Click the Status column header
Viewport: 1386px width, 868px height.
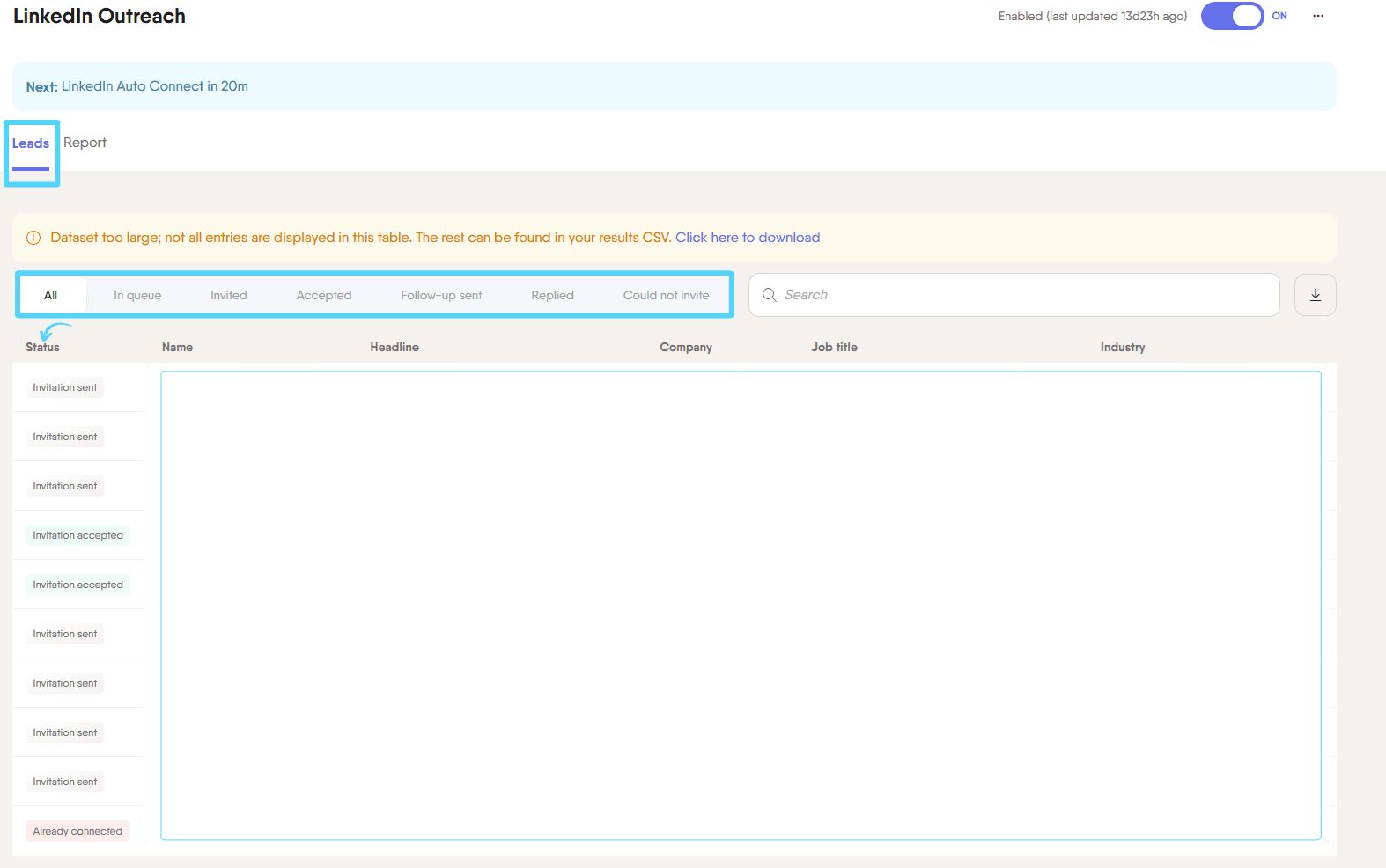pyautogui.click(x=42, y=347)
